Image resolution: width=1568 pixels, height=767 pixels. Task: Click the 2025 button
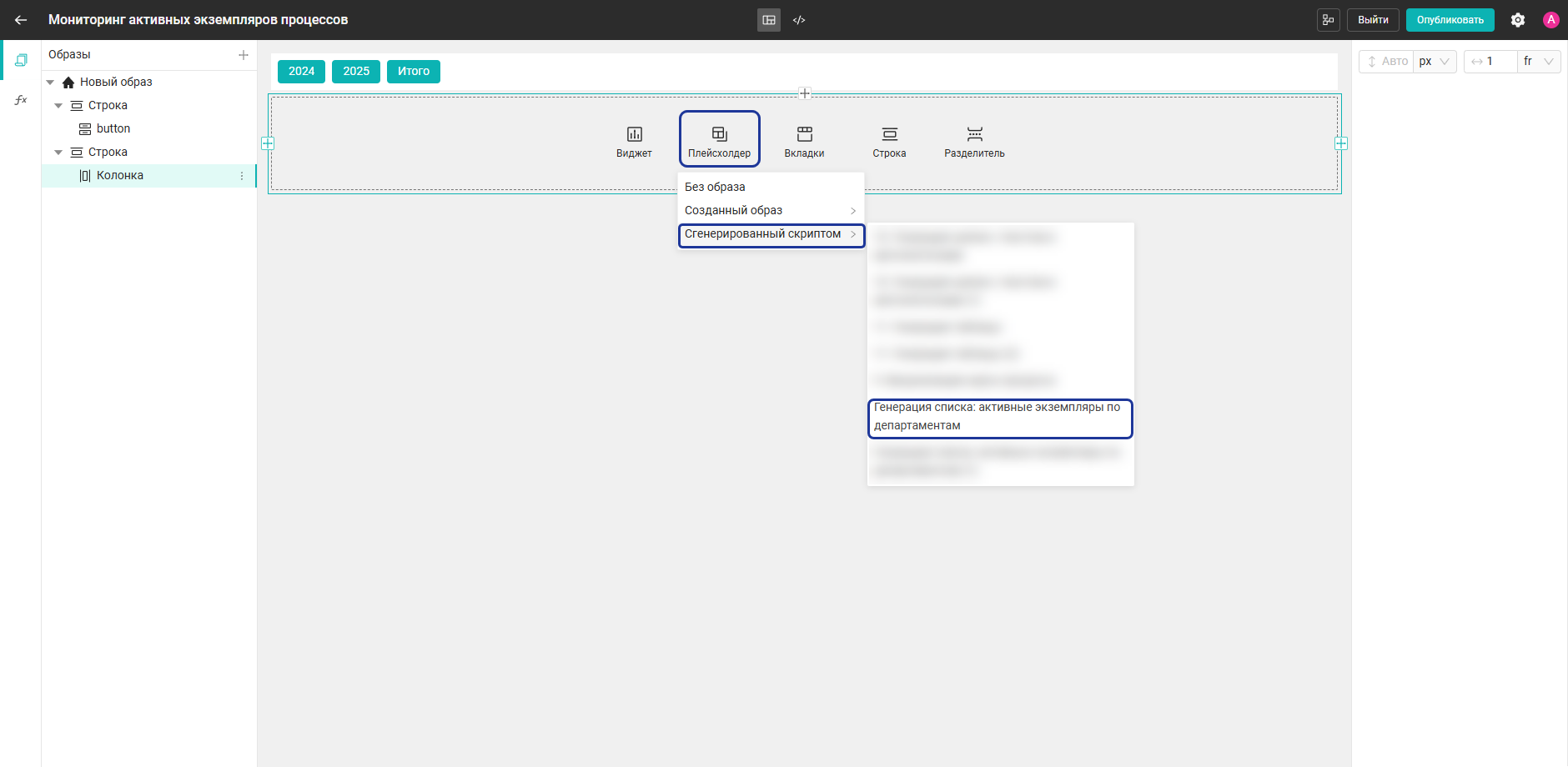(356, 72)
